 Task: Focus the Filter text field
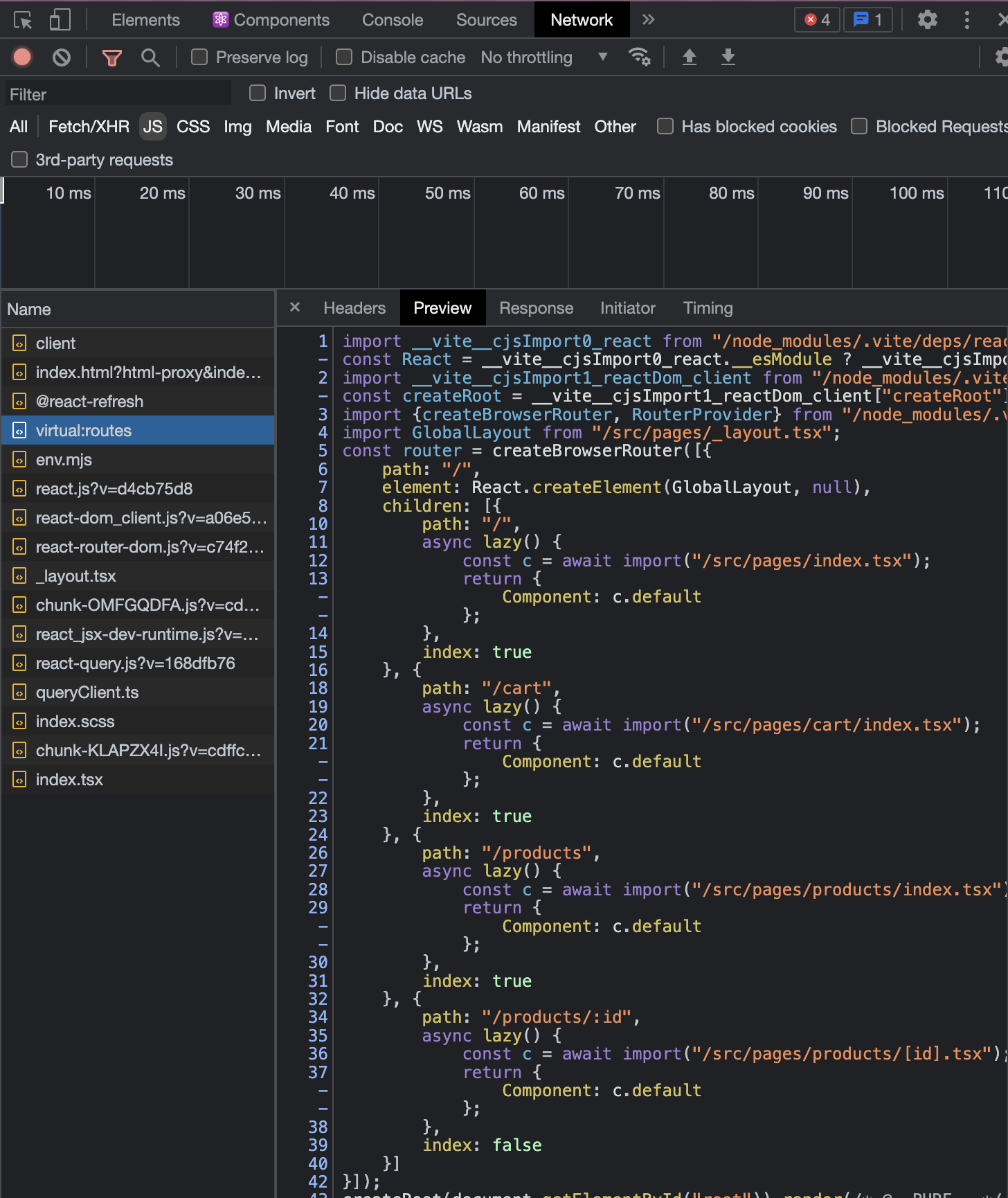point(118,94)
